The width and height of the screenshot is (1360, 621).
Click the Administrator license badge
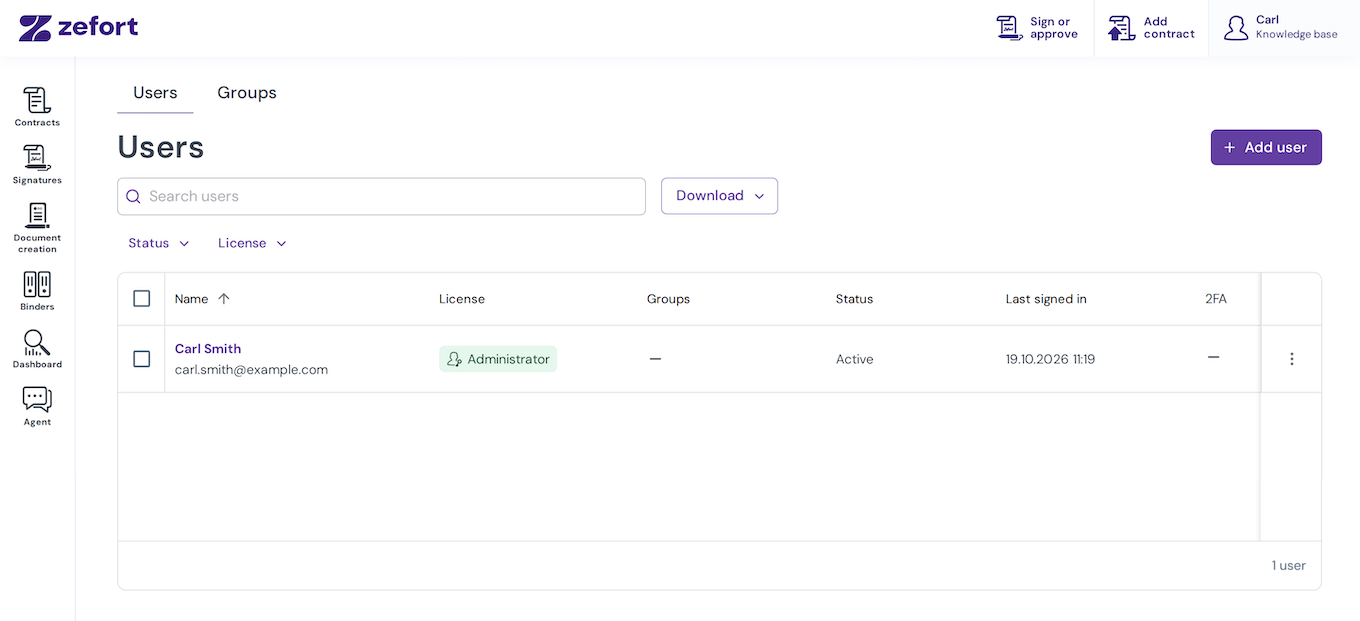click(498, 359)
